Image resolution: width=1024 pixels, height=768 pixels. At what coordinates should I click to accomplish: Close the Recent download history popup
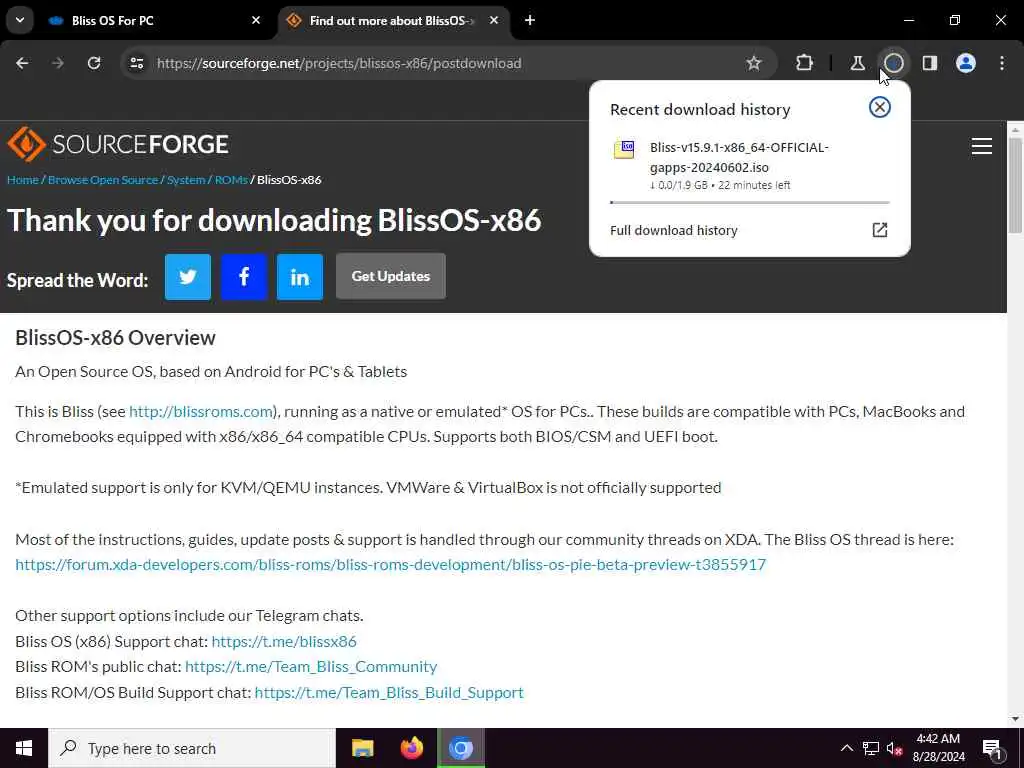[880, 107]
